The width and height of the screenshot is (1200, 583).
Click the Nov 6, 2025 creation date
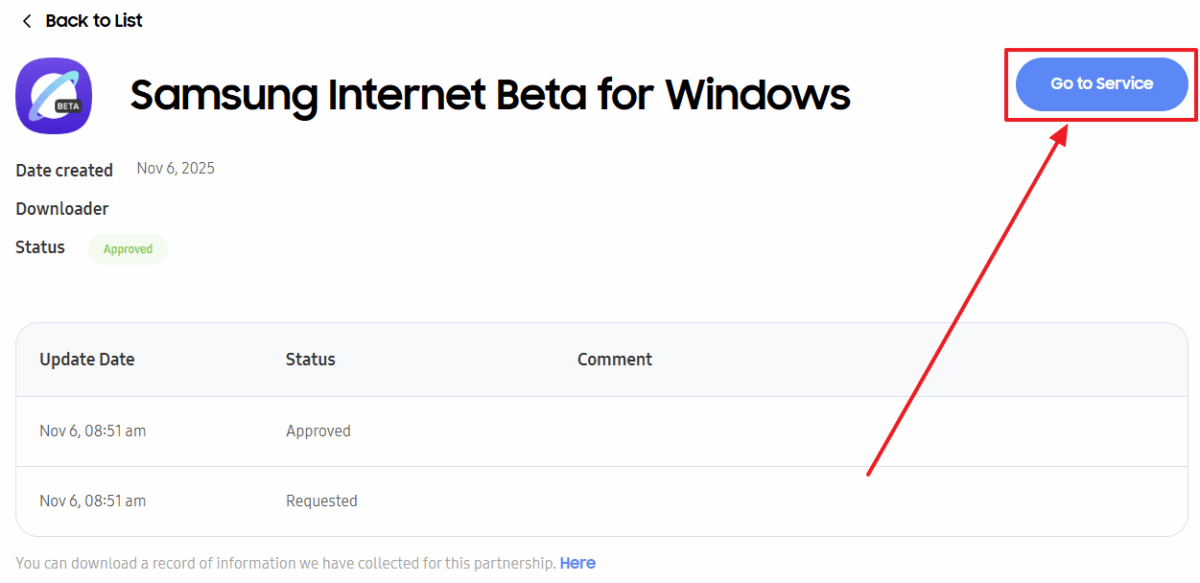point(176,168)
